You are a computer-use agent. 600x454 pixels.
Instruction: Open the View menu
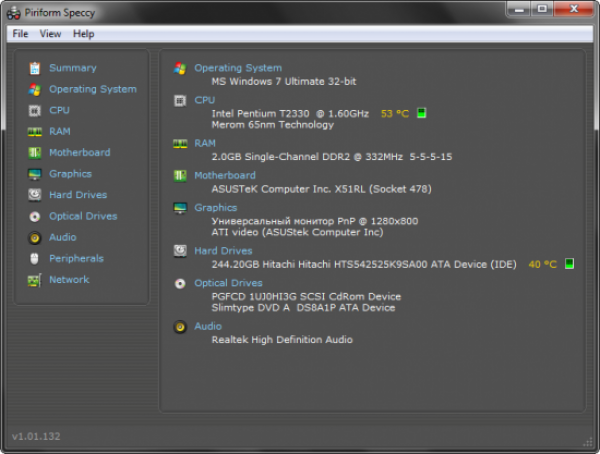point(51,34)
